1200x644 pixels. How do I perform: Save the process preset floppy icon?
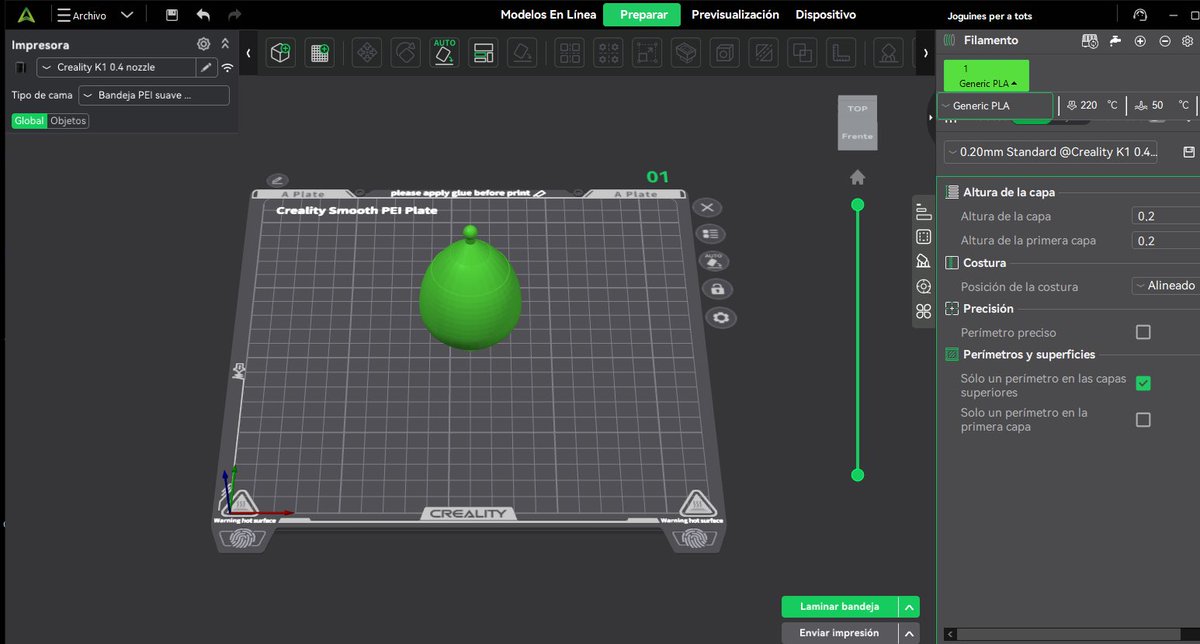(x=1189, y=152)
